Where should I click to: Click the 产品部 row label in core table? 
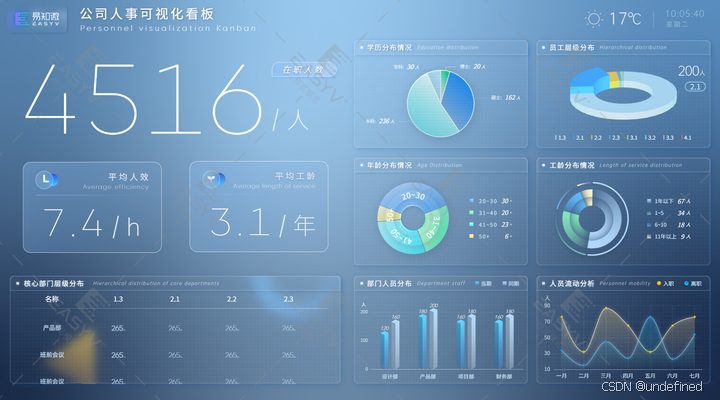click(52, 328)
